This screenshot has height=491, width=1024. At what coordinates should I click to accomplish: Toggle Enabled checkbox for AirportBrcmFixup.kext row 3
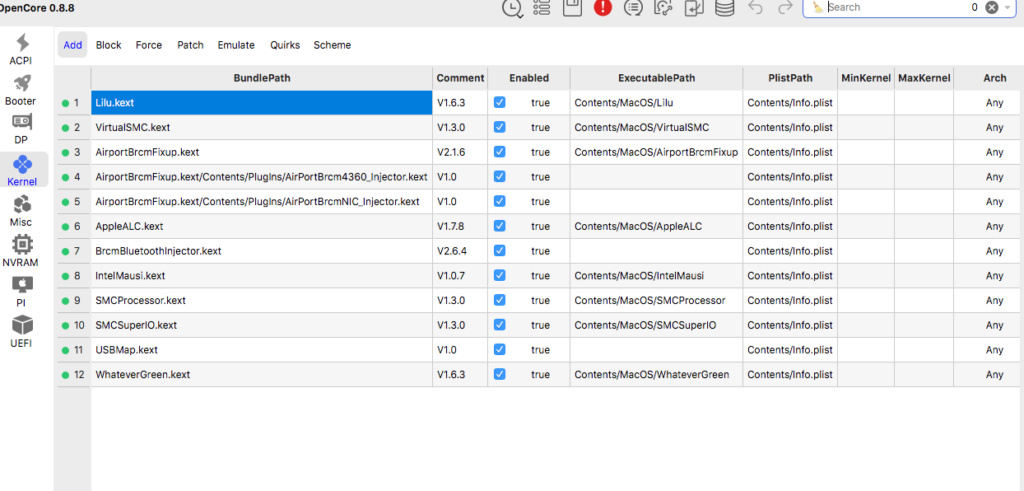[x=500, y=151]
